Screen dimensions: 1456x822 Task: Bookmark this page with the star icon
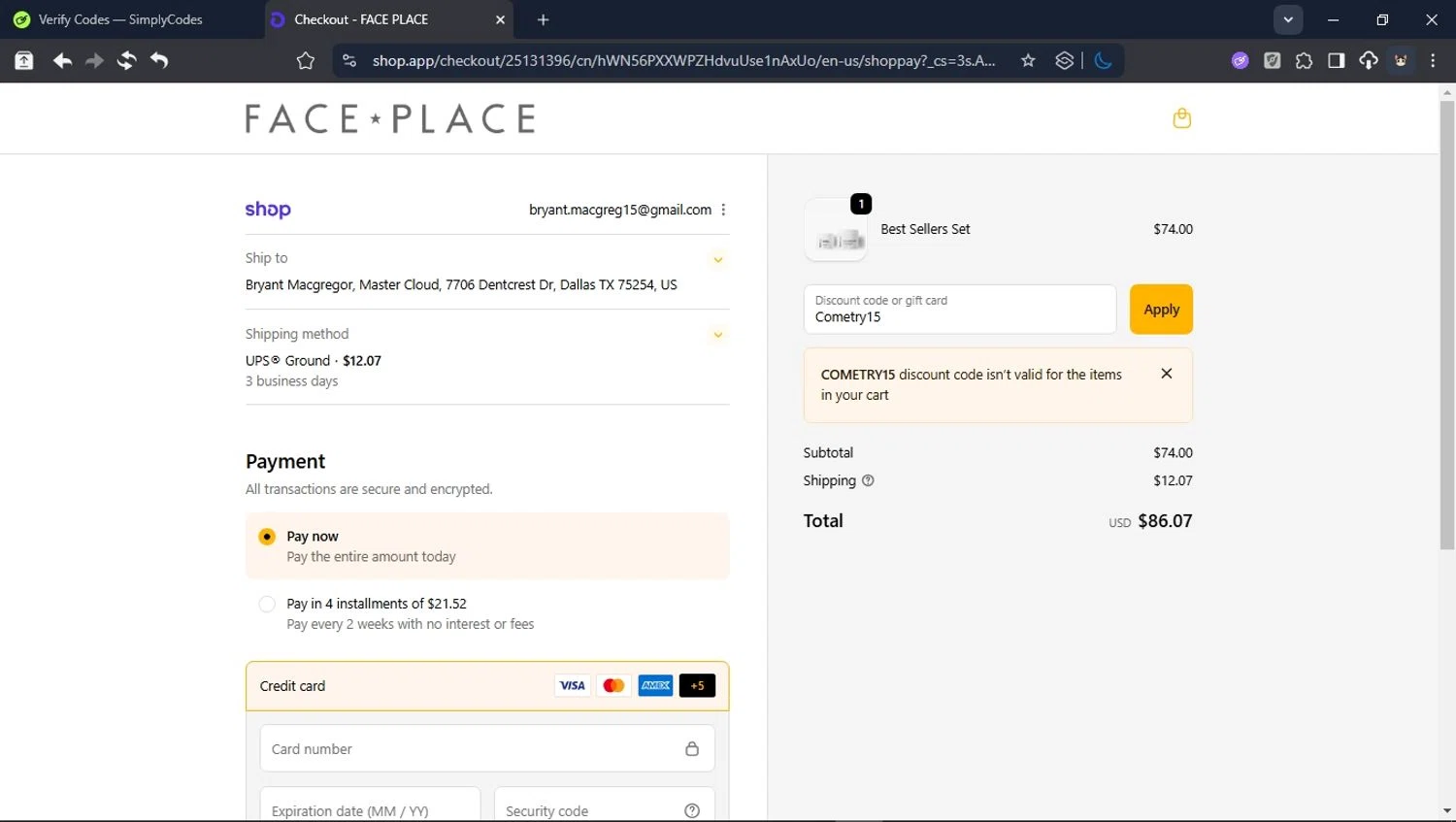[x=1028, y=61]
